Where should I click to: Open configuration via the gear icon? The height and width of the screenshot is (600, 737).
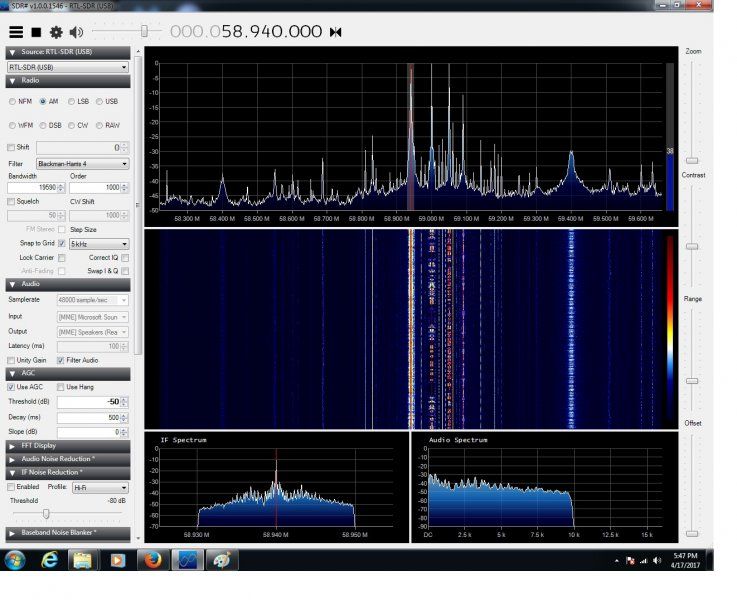tap(56, 32)
